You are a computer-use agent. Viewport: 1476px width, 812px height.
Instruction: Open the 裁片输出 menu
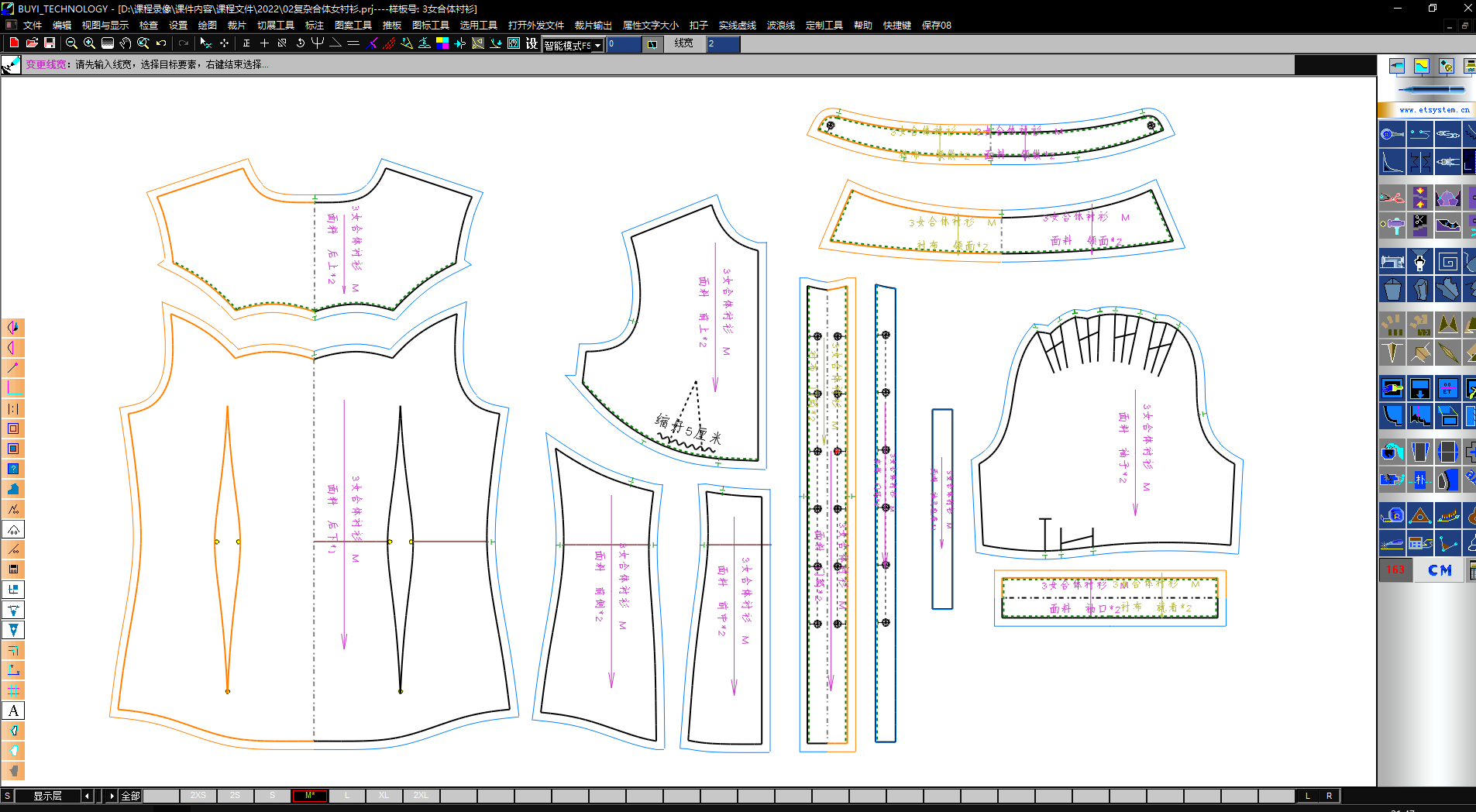coord(593,26)
